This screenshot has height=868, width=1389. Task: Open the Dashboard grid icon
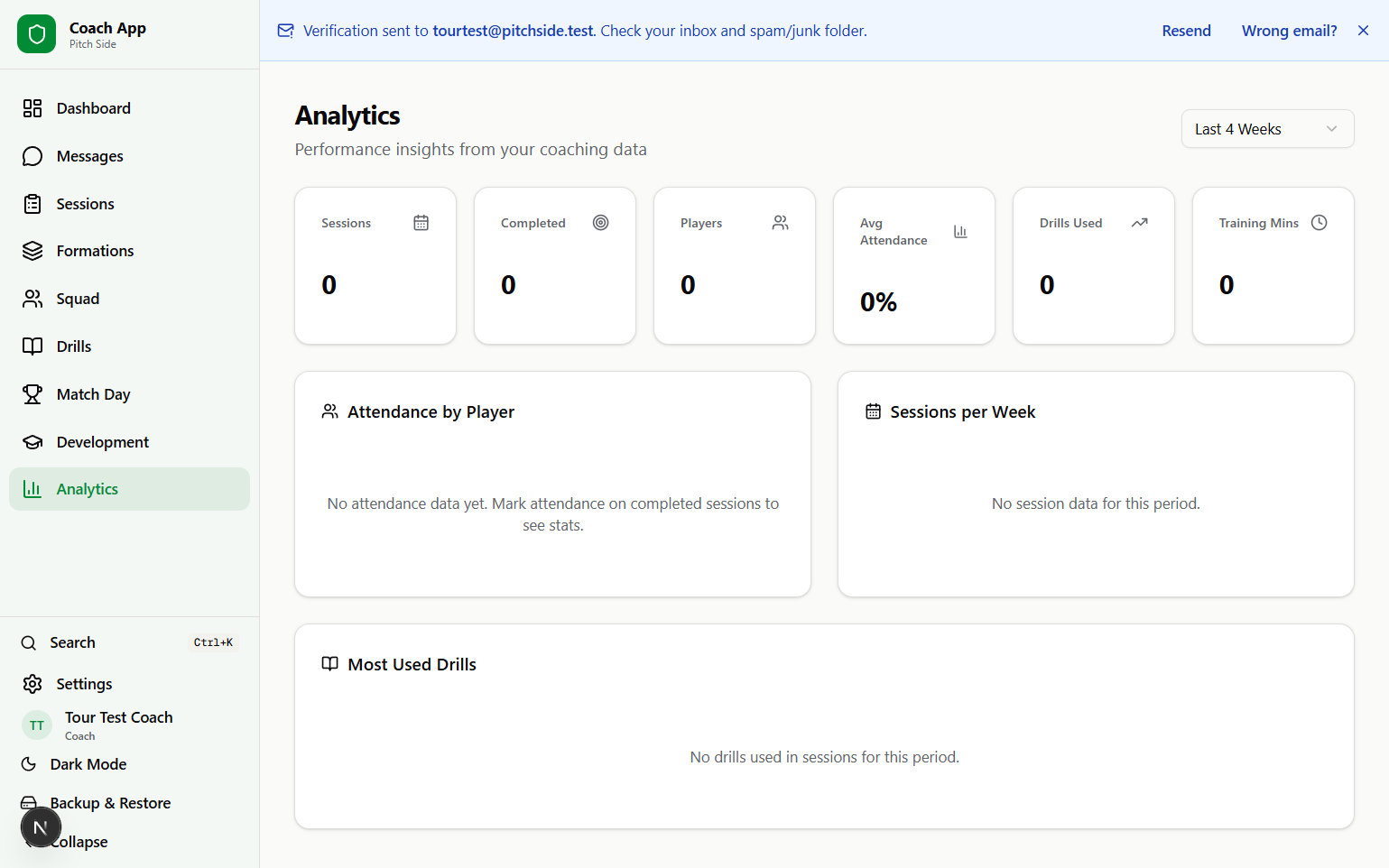pos(32,108)
